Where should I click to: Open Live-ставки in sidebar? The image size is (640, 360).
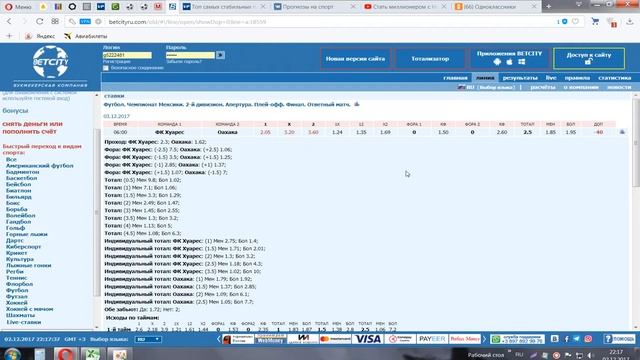point(24,322)
